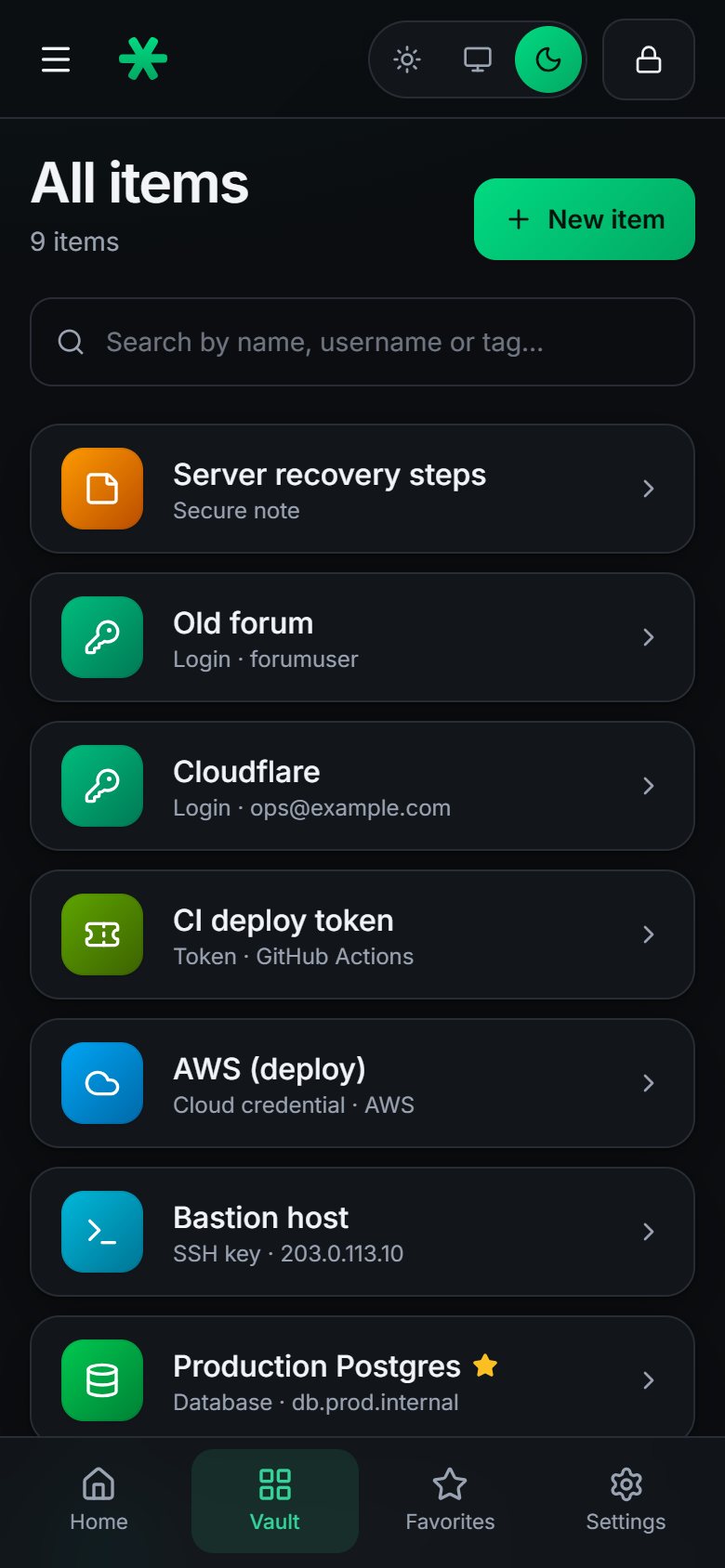Go to the Home tab
Viewport: 725px width, 1568px height.
[x=99, y=1500]
